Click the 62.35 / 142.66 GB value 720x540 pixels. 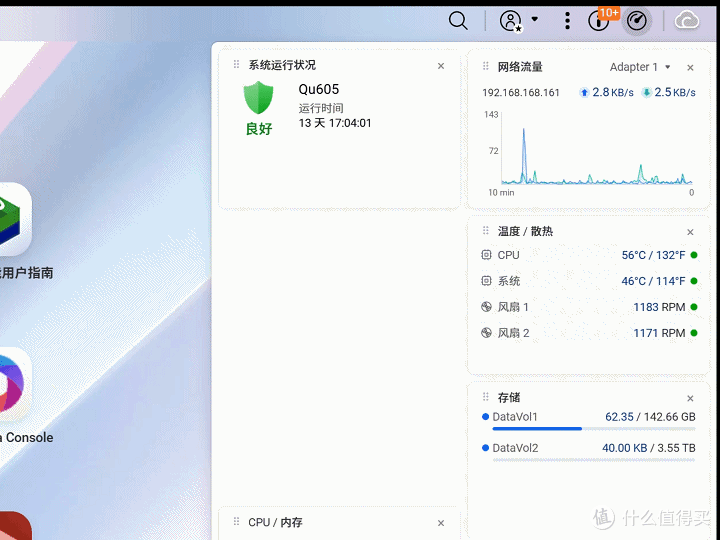click(650, 417)
